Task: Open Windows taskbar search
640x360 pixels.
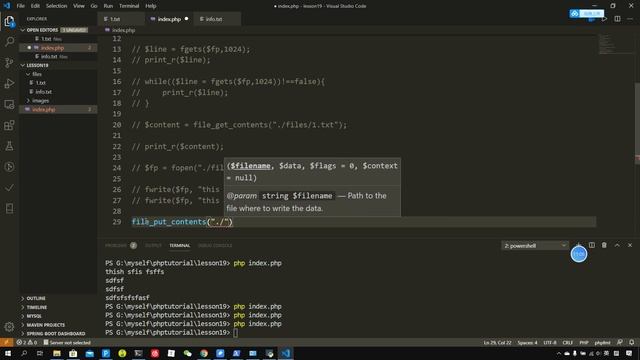Action: pos(24,353)
